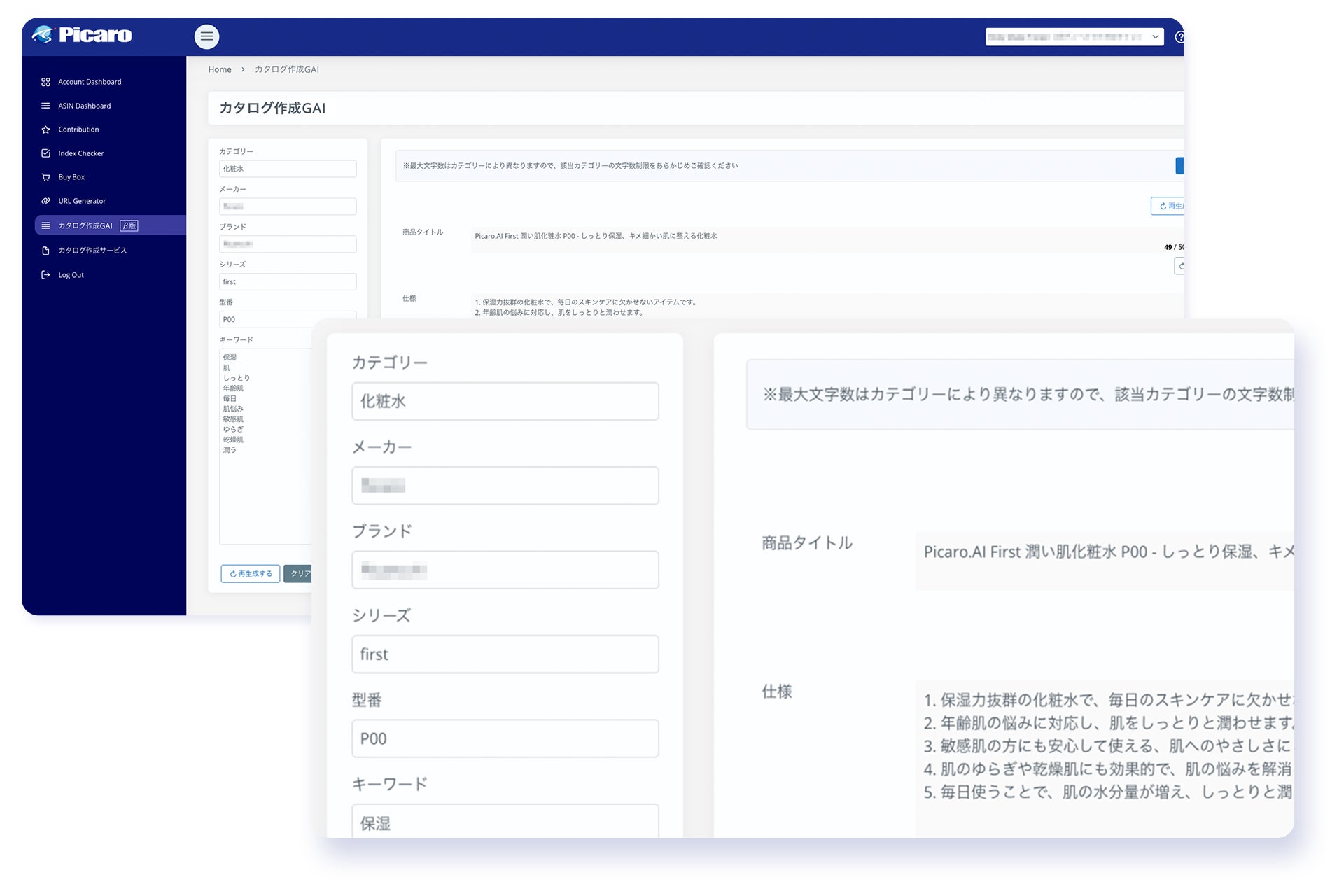This screenshot has width=1344, height=896.
Task: Click the Contribution star icon
Action: pyautogui.click(x=45, y=129)
